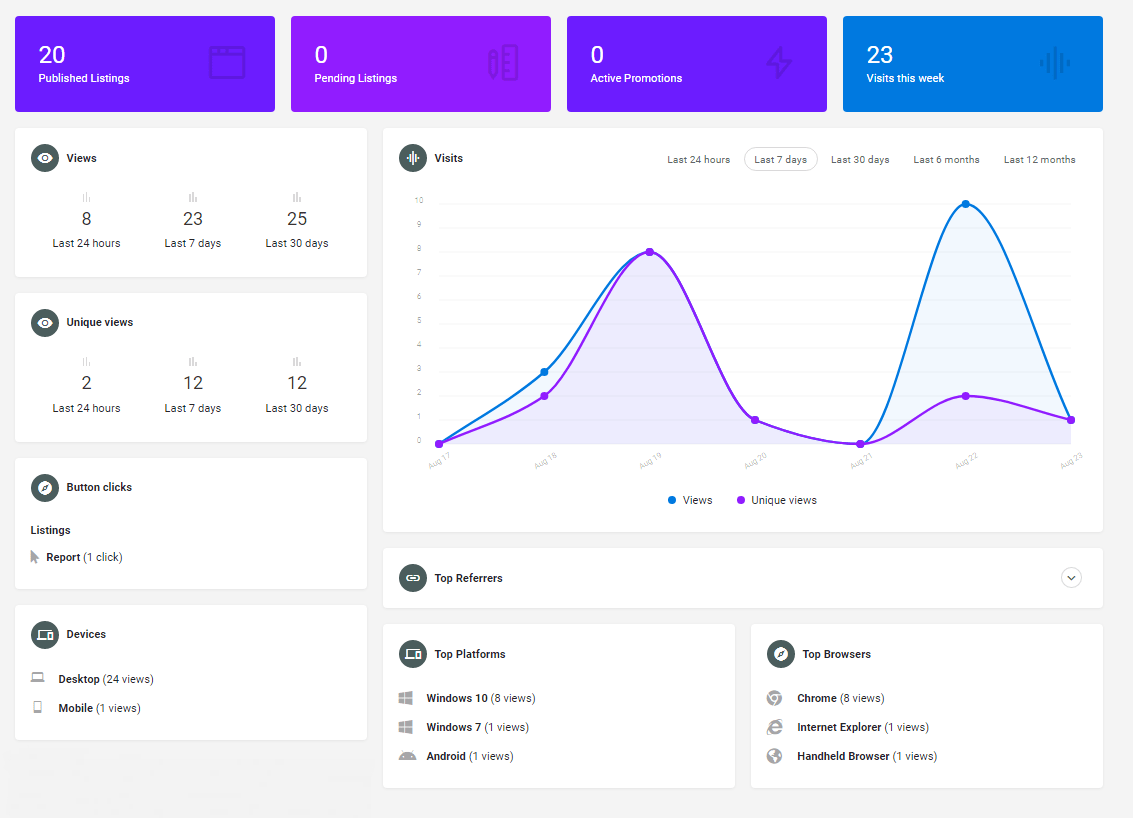Click the Mobile phone icon
Image resolution: width=1133 pixels, height=818 pixels.
pos(38,707)
